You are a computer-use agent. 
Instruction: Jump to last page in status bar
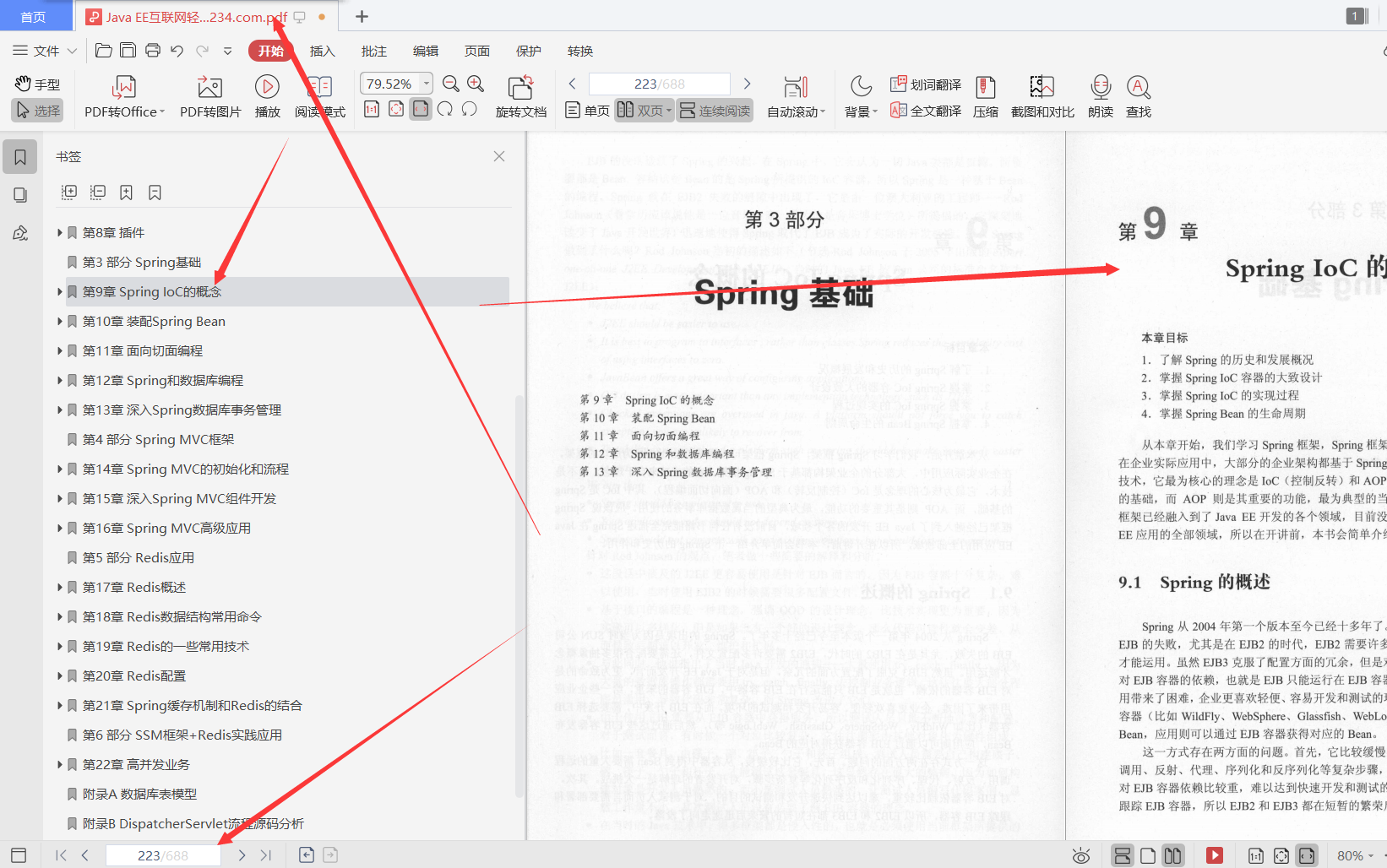click(266, 855)
